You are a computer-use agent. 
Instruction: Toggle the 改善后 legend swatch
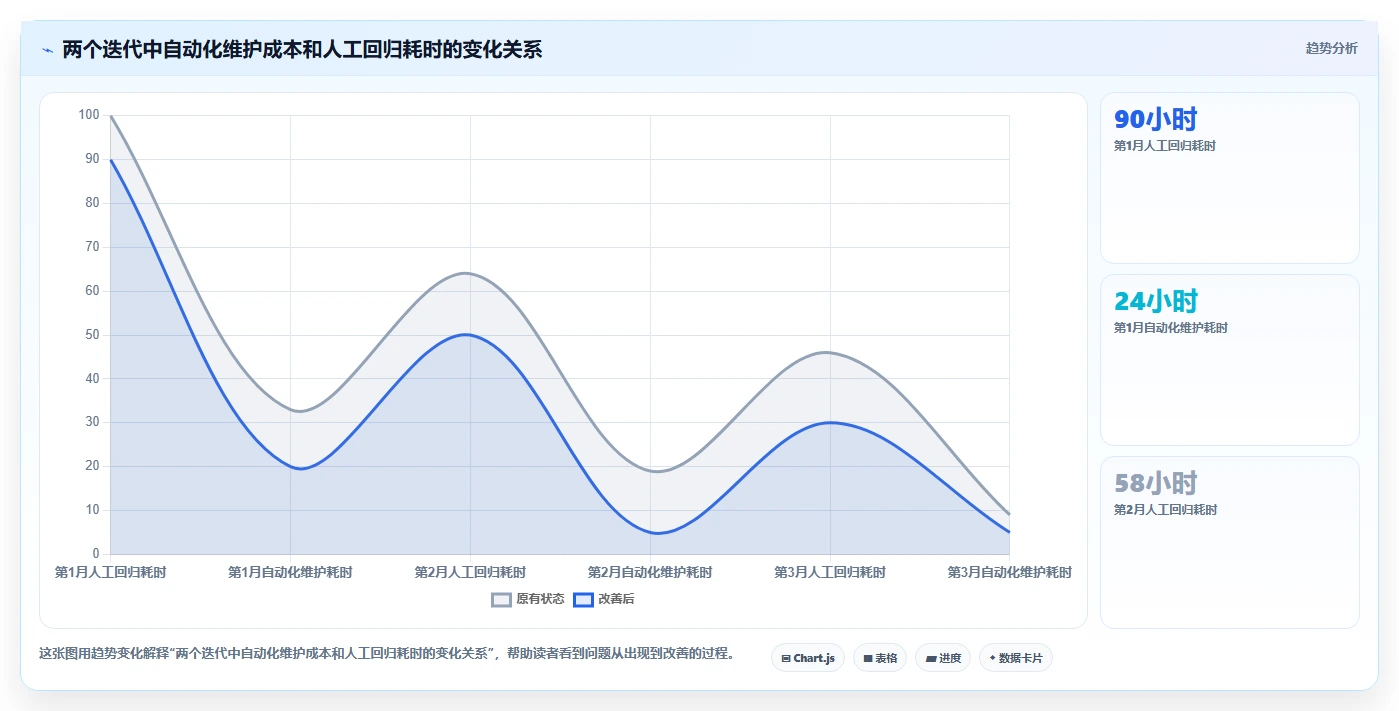pos(583,599)
